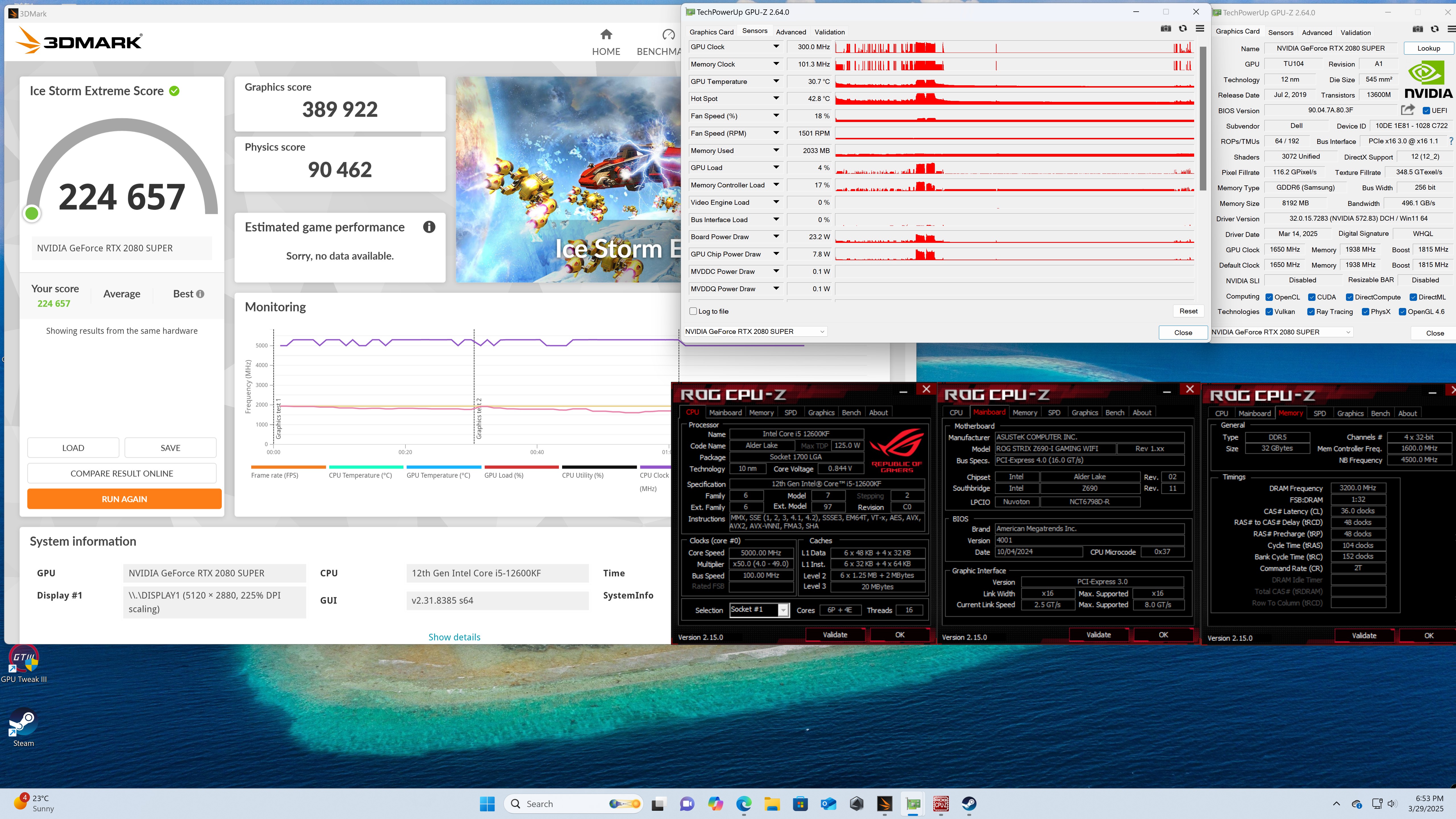Toggle the CUDA checkbox

coord(1311,297)
